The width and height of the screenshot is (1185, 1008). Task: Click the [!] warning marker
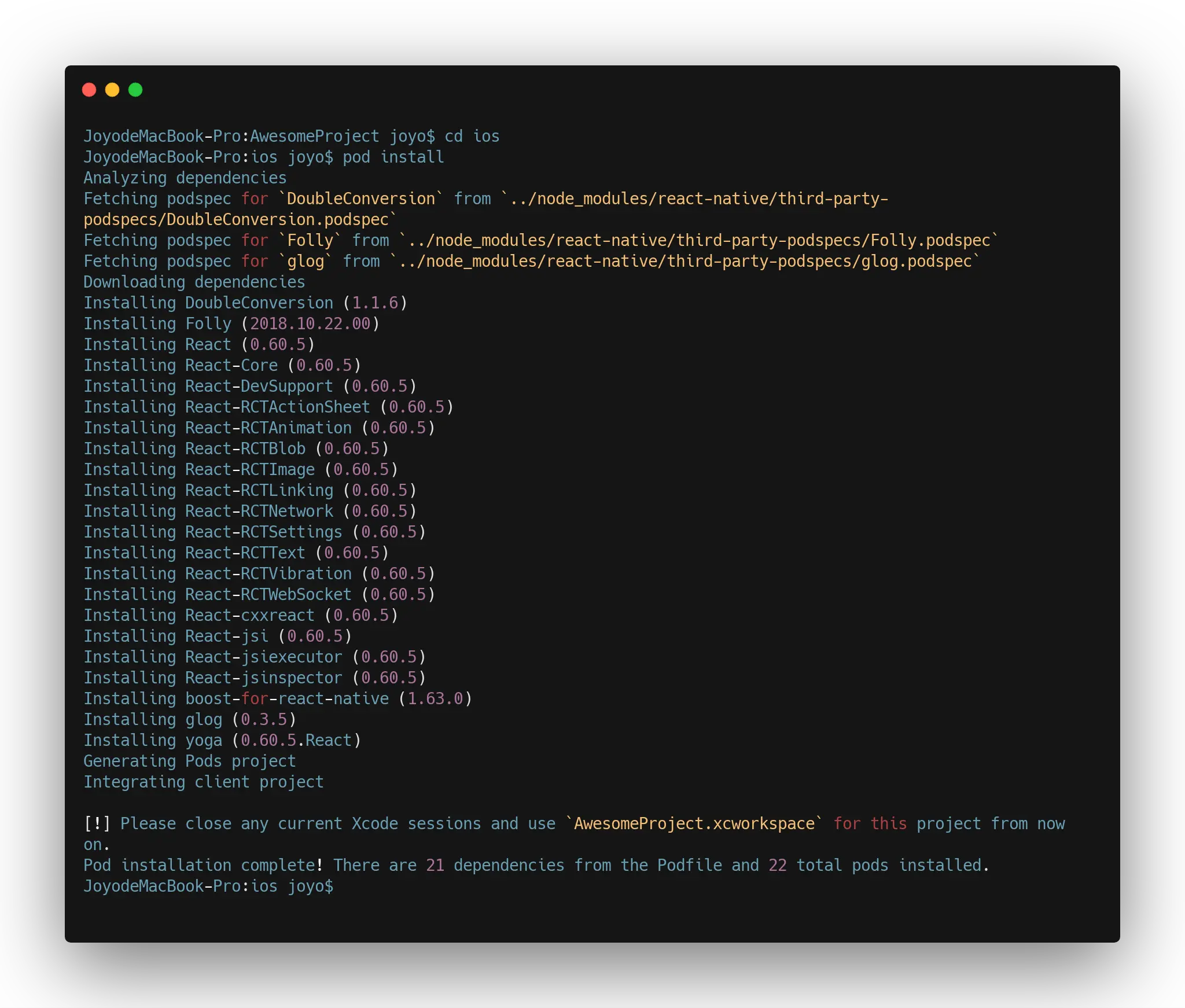click(97, 824)
